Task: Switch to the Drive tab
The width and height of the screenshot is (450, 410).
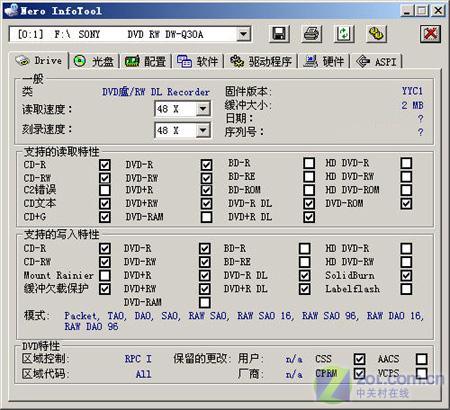Action: click(39, 61)
